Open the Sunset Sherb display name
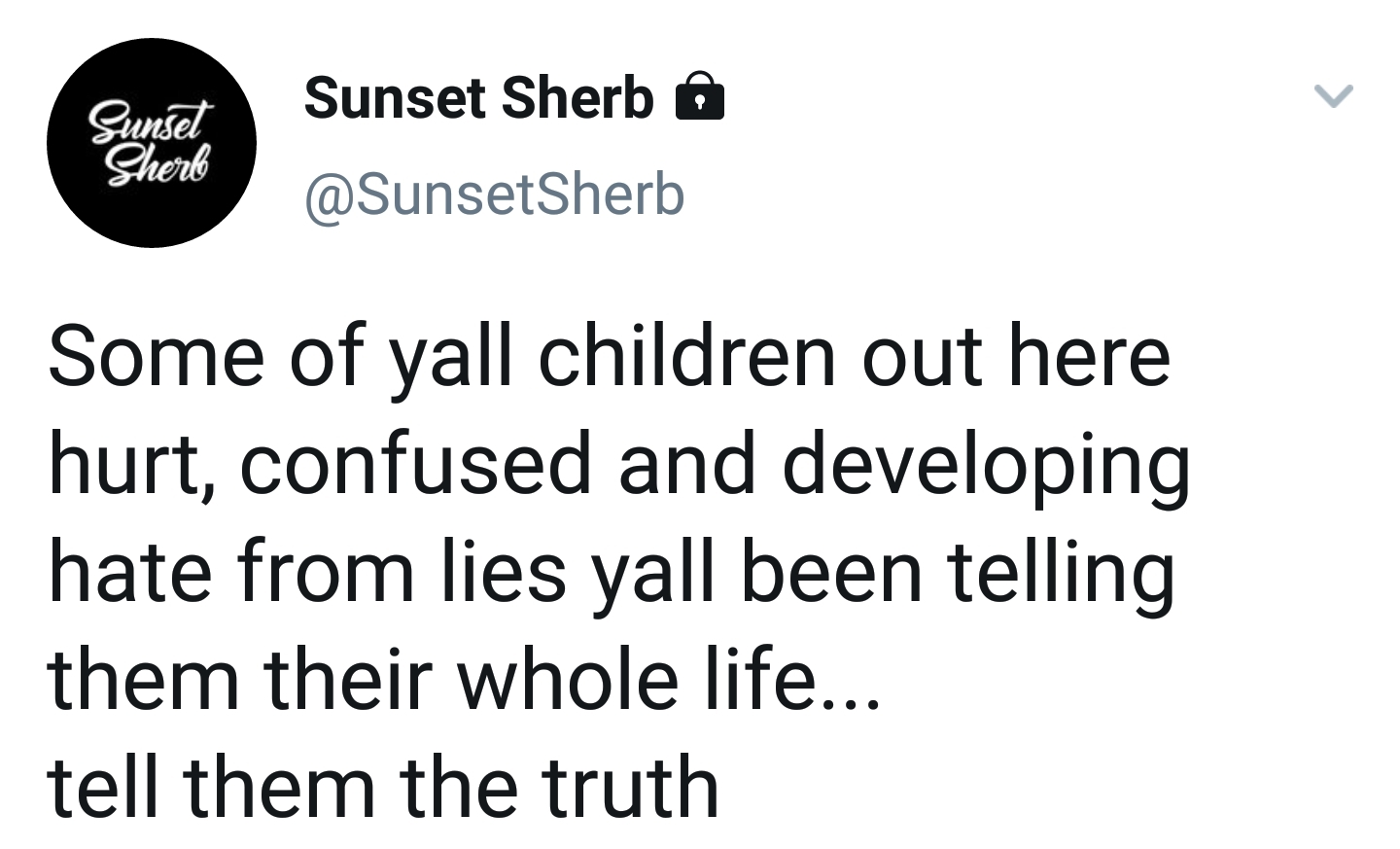1400x849 pixels. click(478, 97)
